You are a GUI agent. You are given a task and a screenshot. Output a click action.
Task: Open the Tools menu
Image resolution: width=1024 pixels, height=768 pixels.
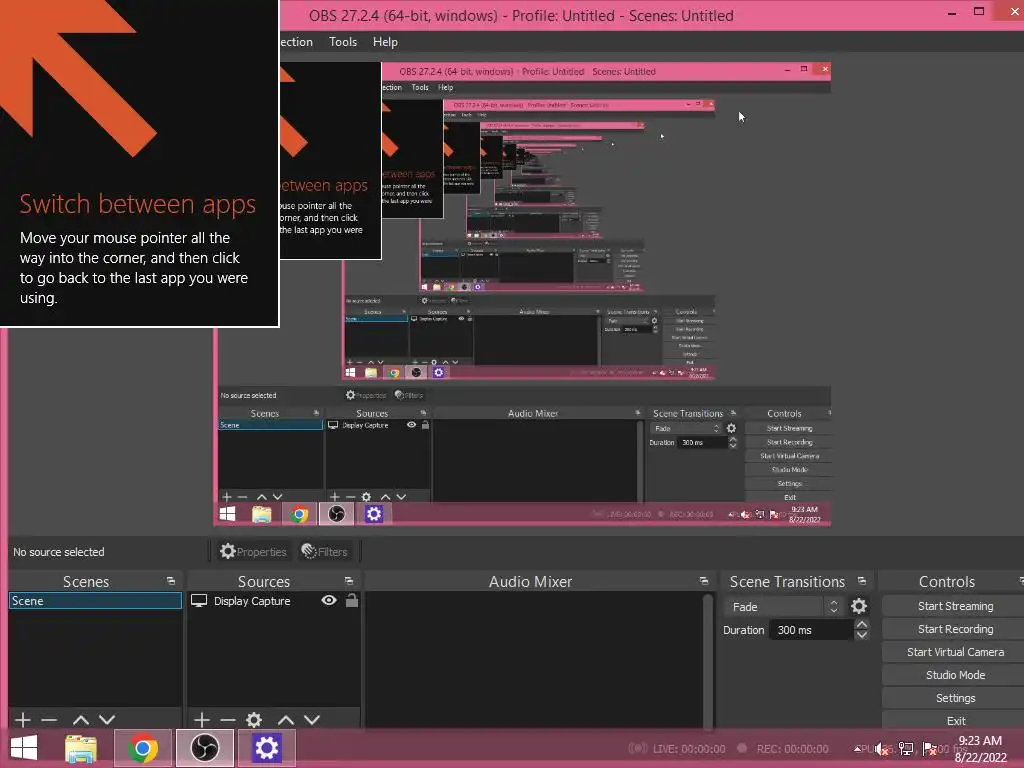click(x=343, y=42)
